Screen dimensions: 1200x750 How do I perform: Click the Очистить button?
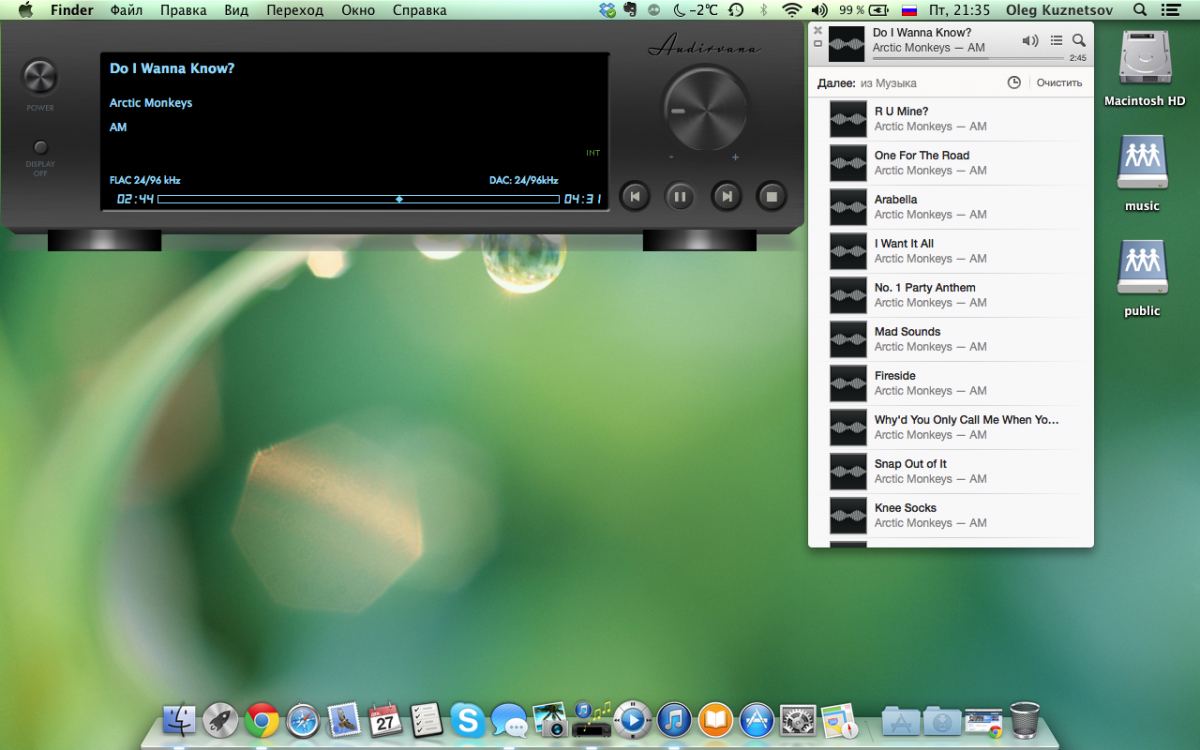tap(1059, 83)
